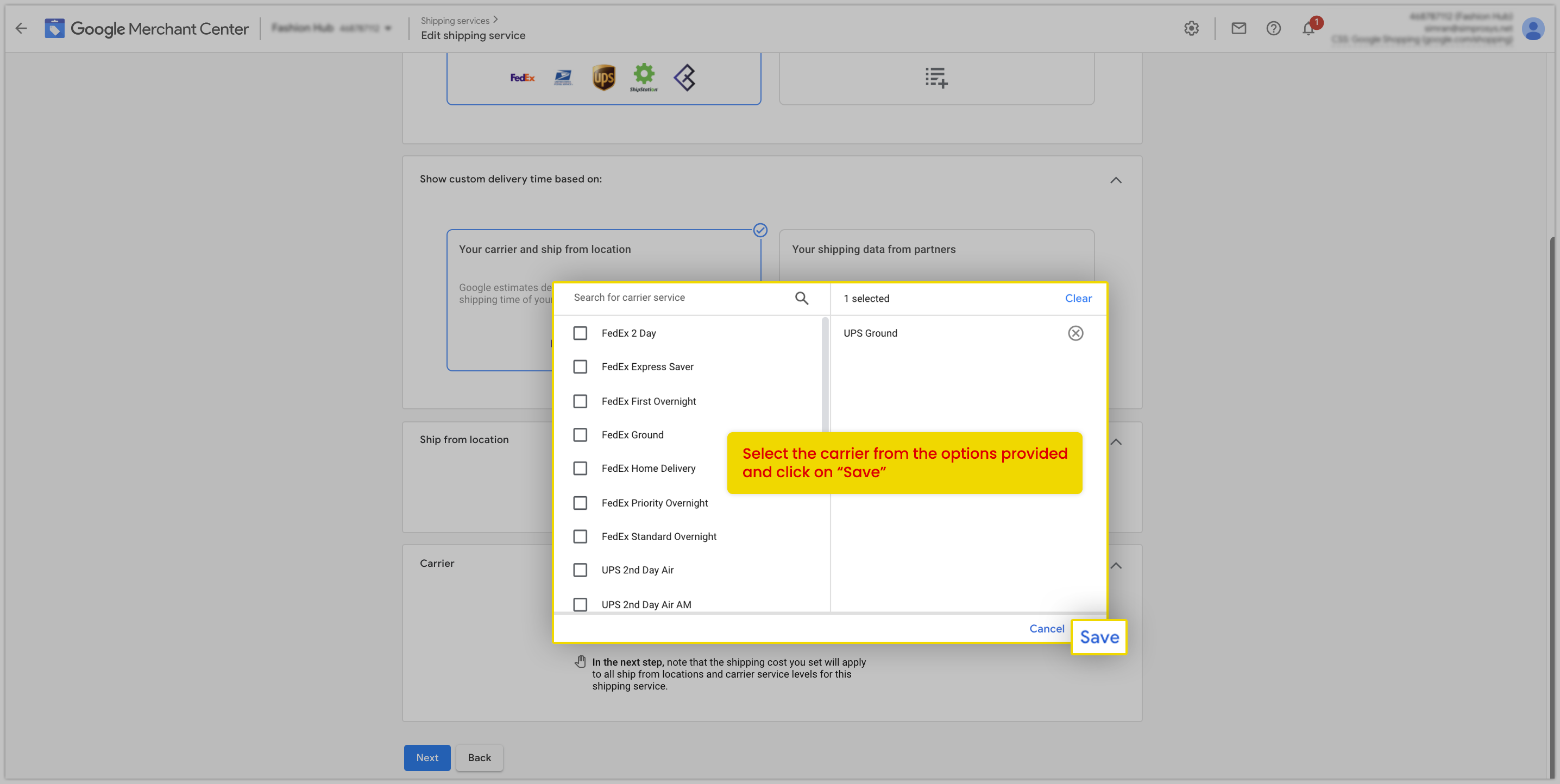Click the '1 selected' label

(x=866, y=299)
